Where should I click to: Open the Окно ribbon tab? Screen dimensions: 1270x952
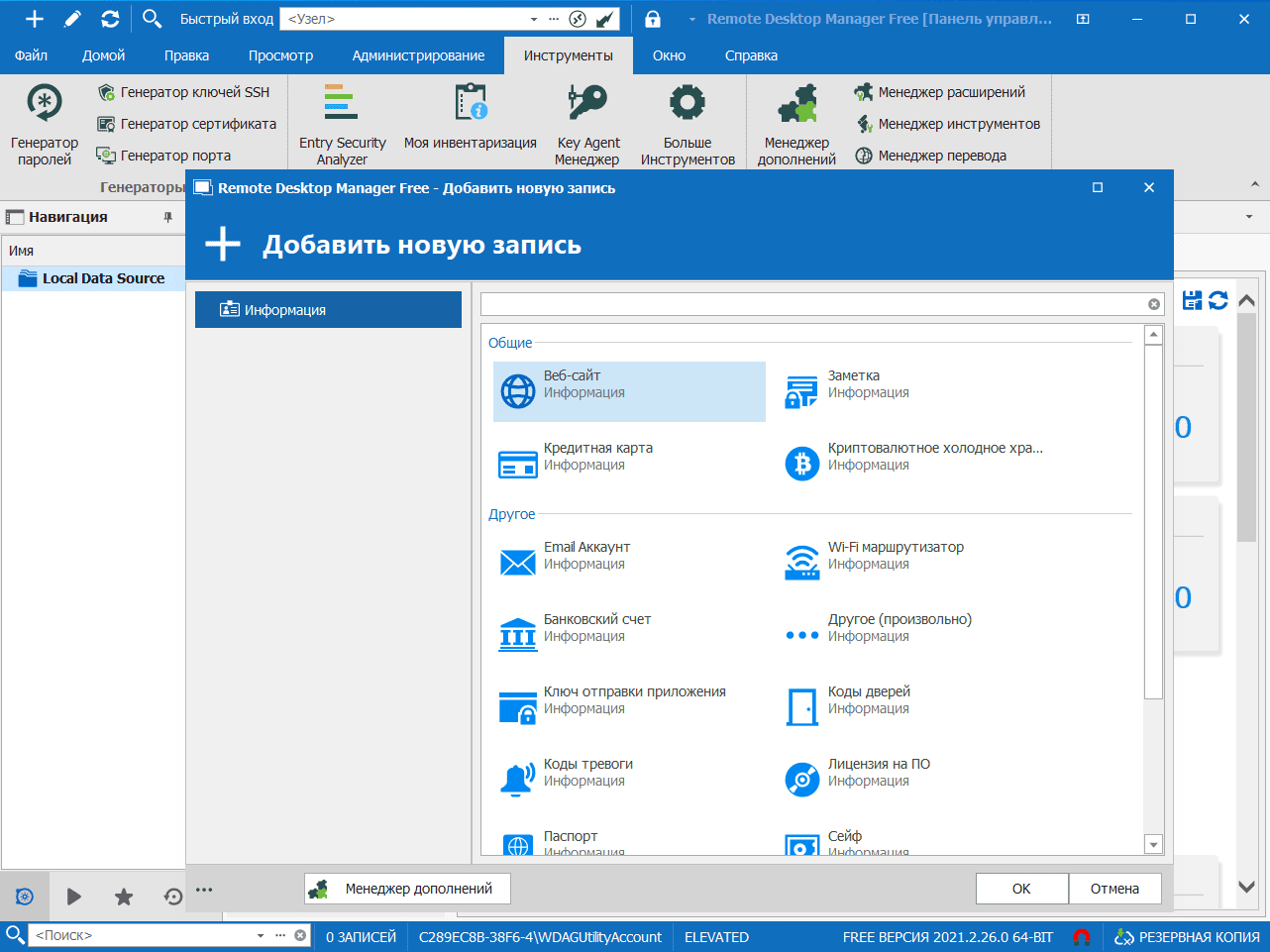click(669, 55)
